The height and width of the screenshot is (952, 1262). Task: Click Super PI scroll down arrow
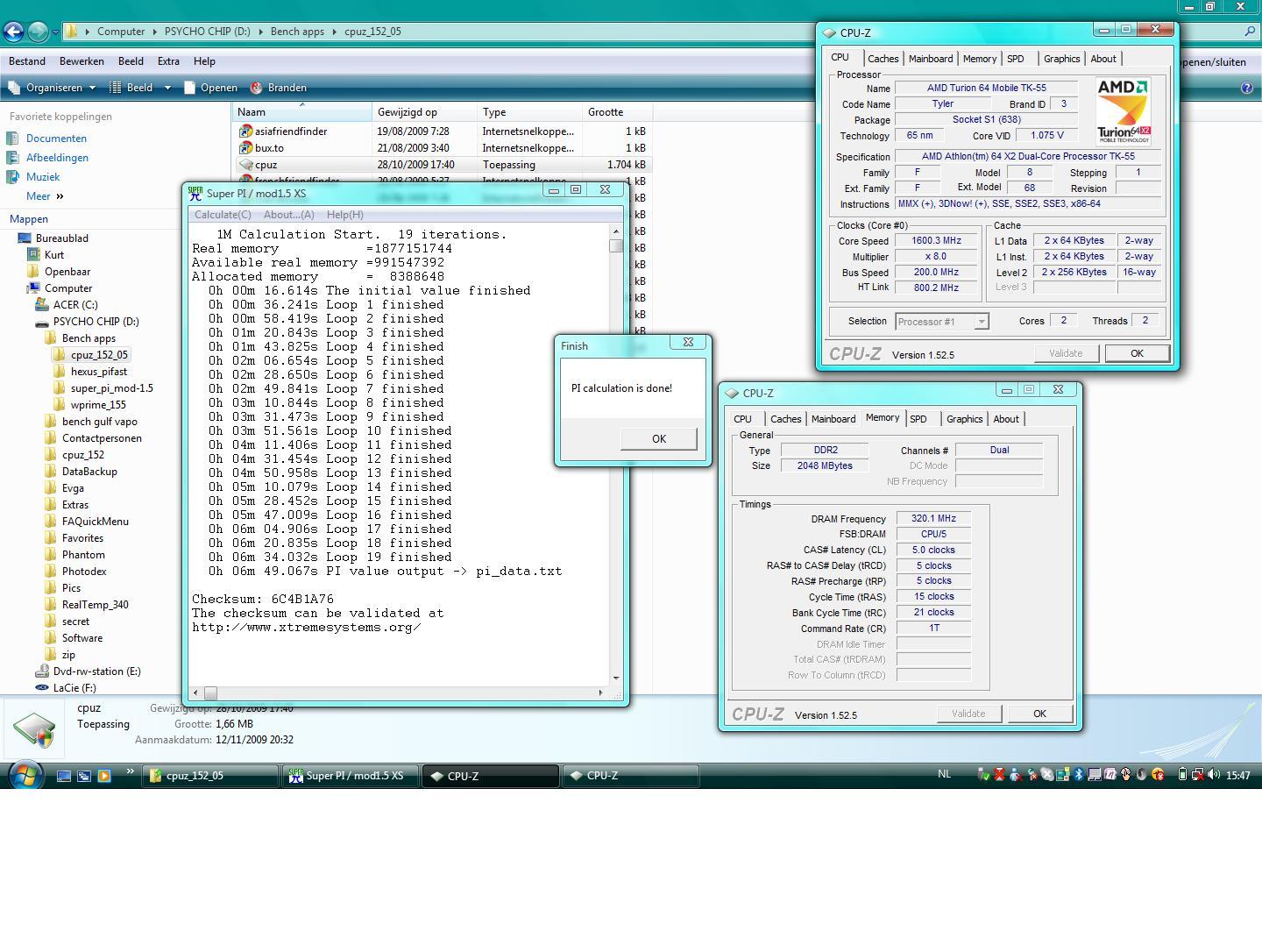point(616,678)
